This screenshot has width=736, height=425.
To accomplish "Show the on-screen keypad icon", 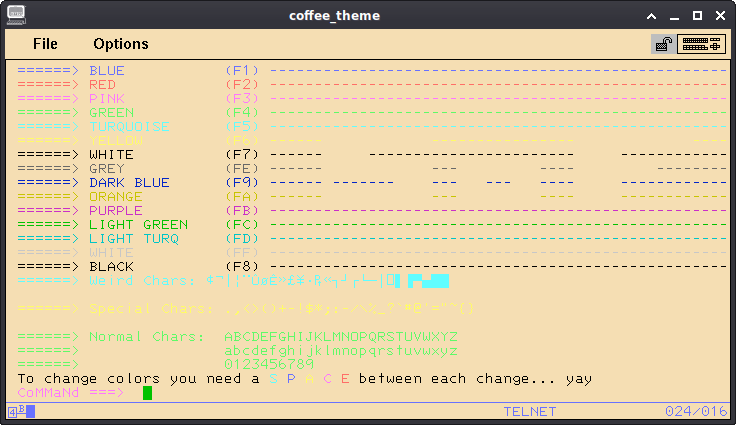I will tap(701, 44).
